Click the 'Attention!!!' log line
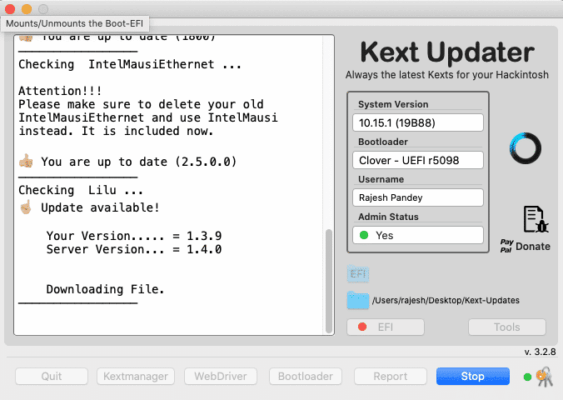The width and height of the screenshot is (563, 400). [x=60, y=90]
